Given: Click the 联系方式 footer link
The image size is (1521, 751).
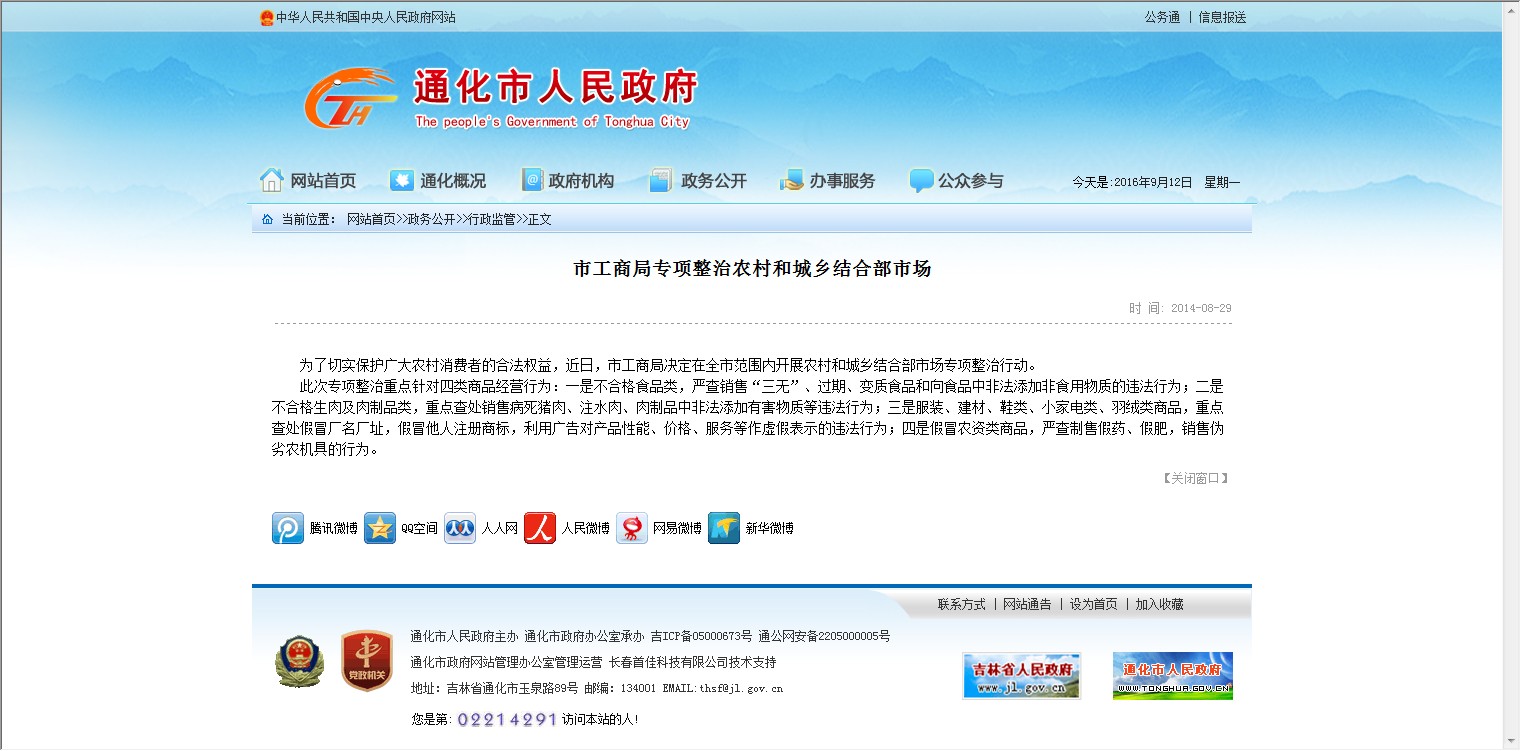Looking at the screenshot, I should pyautogui.click(x=961, y=604).
